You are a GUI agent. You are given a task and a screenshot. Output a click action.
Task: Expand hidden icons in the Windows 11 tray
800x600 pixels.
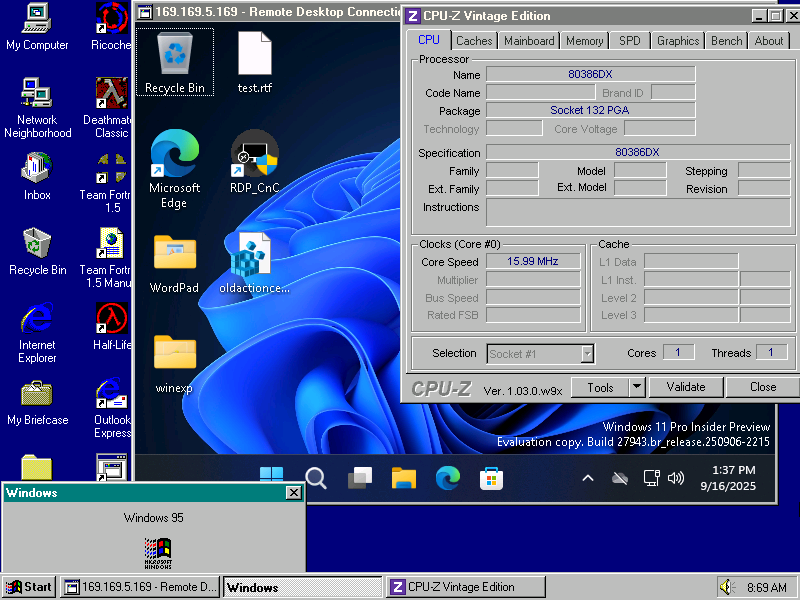point(588,478)
